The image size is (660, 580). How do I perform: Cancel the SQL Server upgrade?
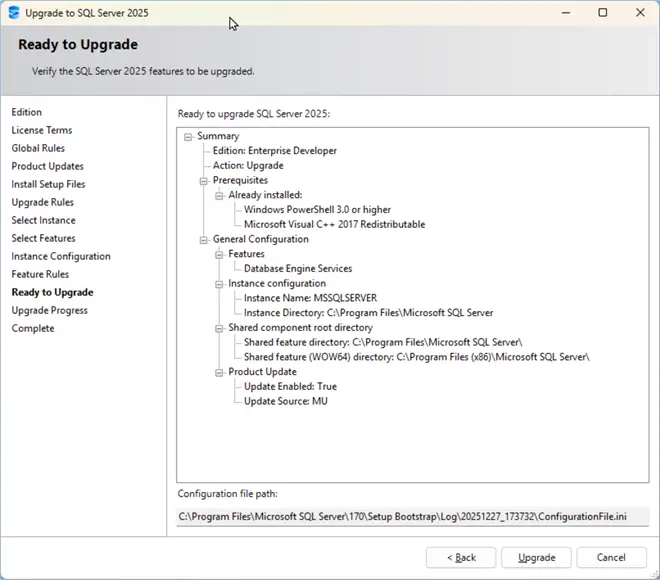611,558
